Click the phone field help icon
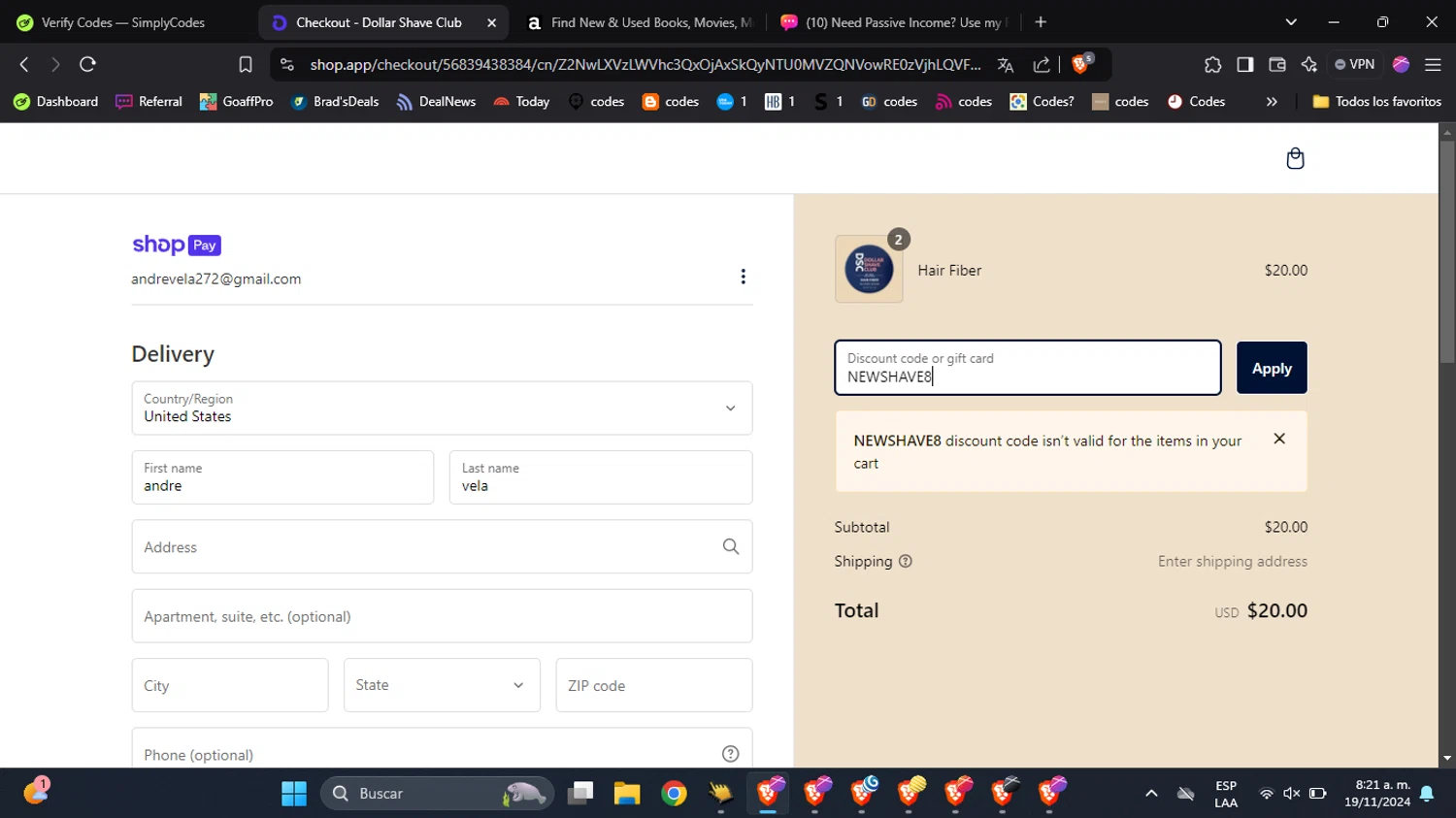The height and width of the screenshot is (818, 1456). (731, 754)
